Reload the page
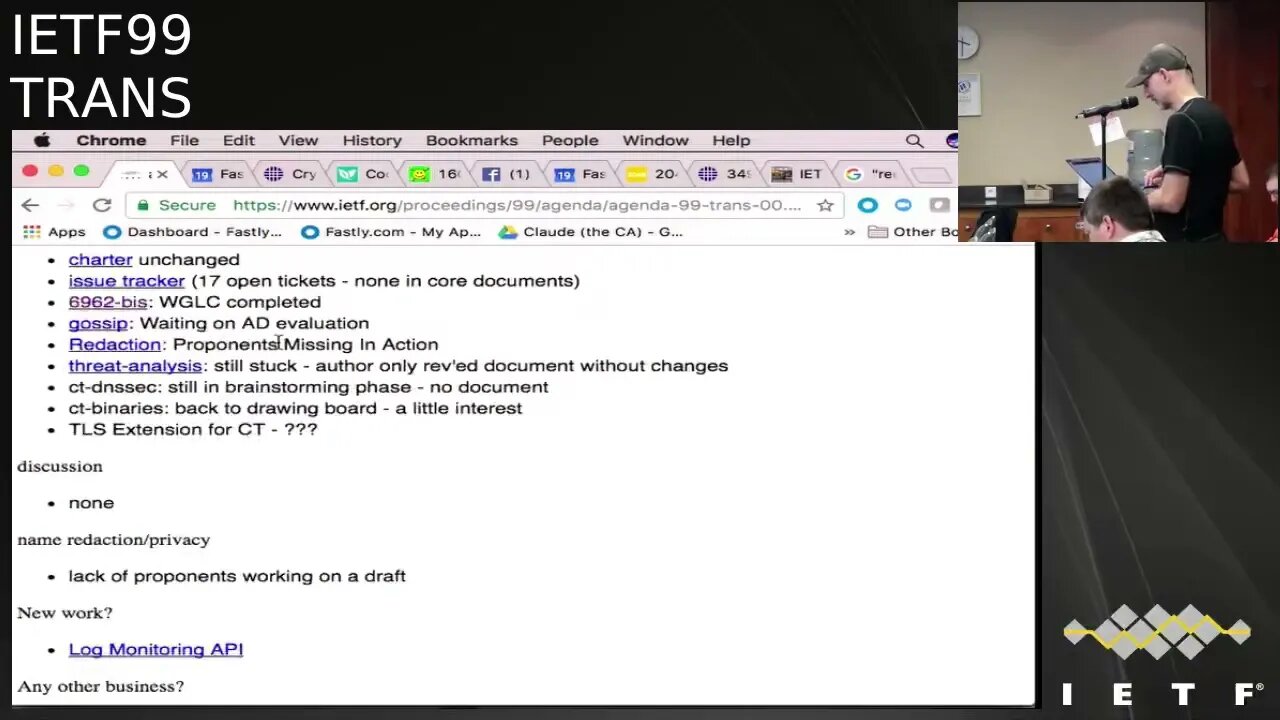The width and height of the screenshot is (1280, 720). pyautogui.click(x=101, y=205)
